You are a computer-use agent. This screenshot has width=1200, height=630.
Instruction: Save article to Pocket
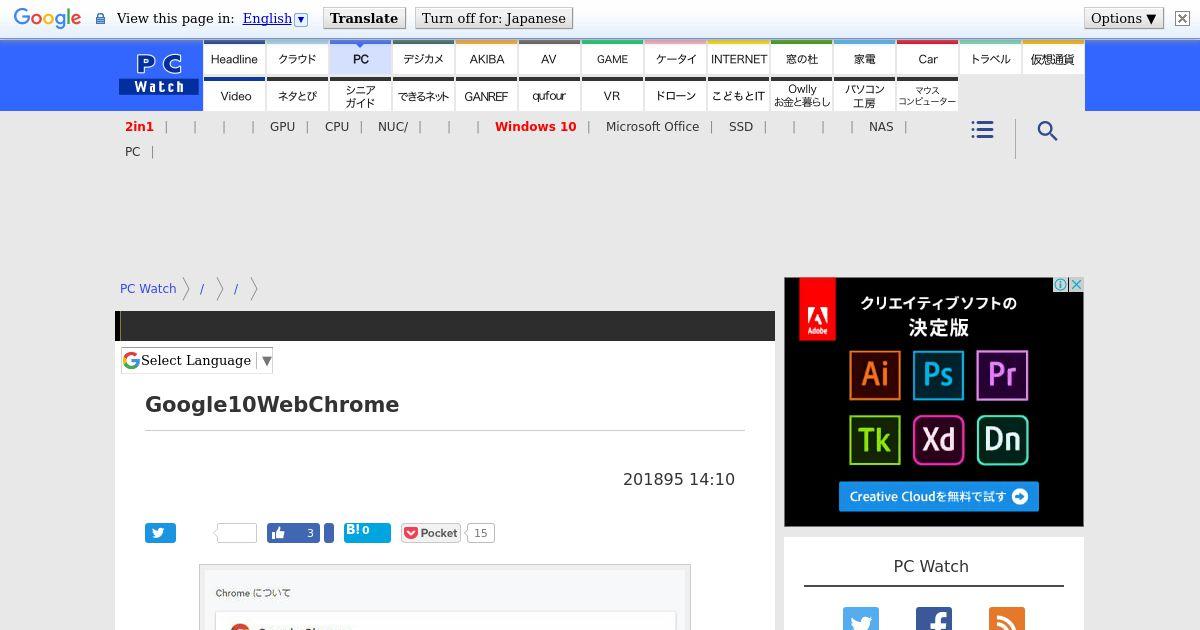tap(431, 533)
